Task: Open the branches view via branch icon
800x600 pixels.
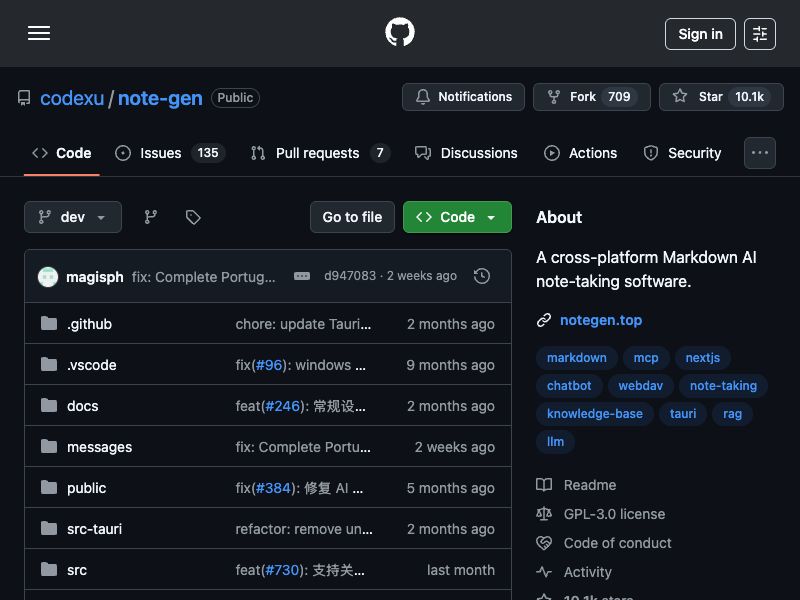Action: pyautogui.click(x=150, y=217)
